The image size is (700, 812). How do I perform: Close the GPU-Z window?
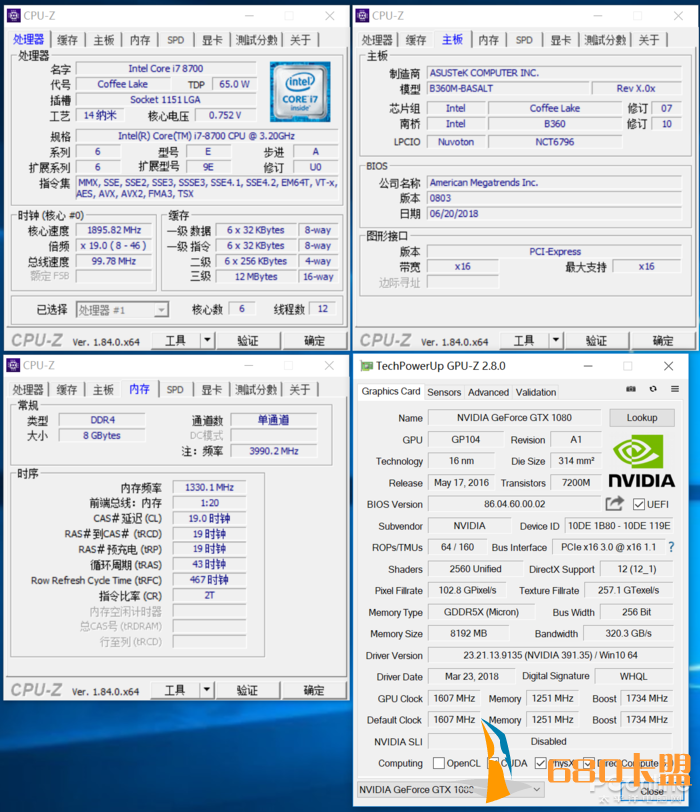(x=668, y=366)
